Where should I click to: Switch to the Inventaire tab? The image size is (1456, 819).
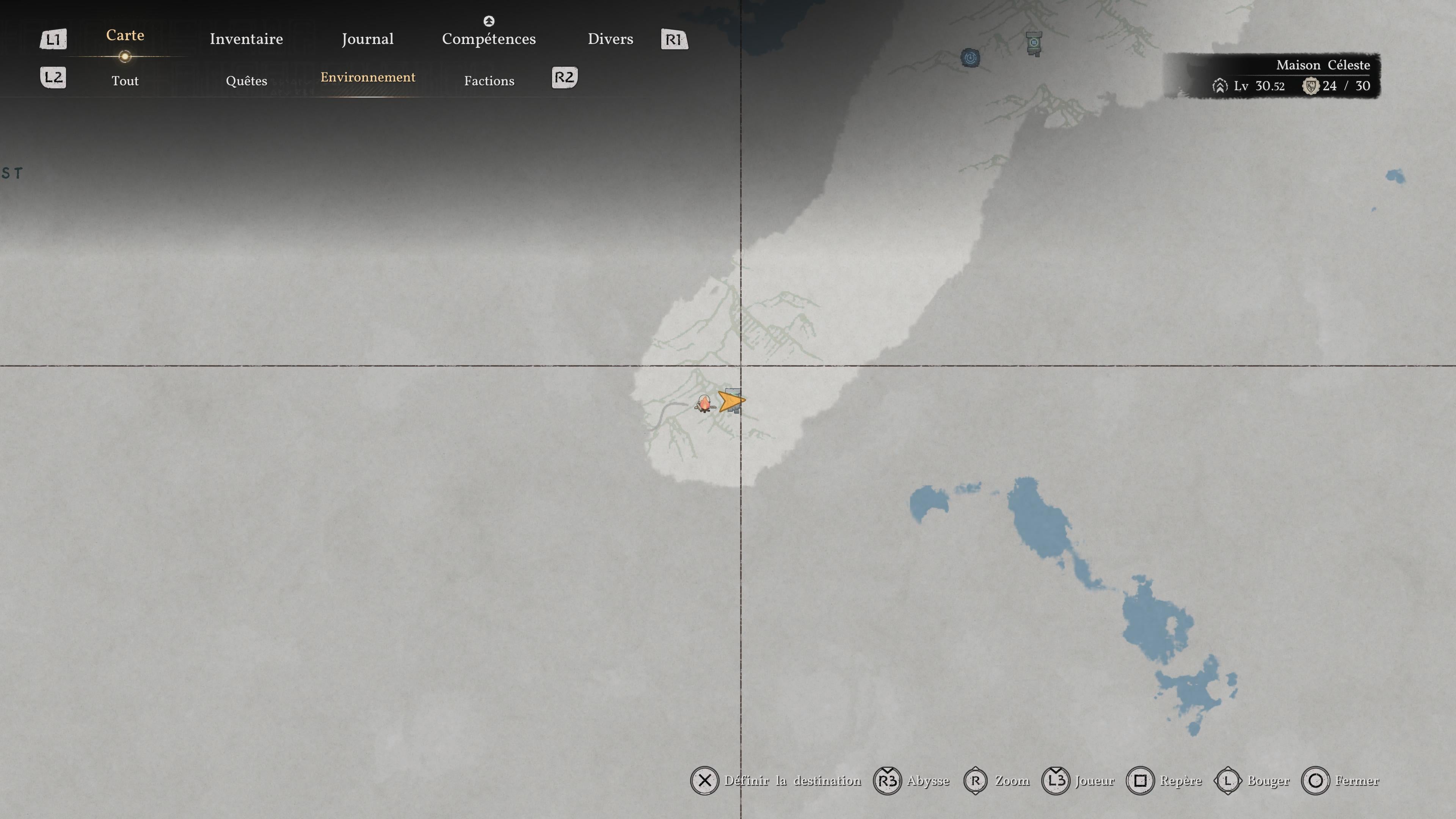tap(246, 39)
